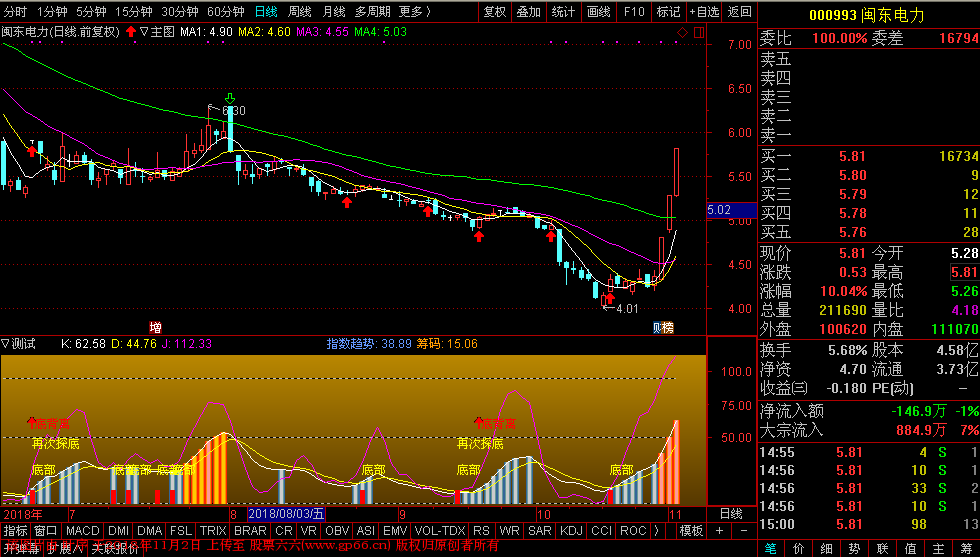Select the MACD indicator tab
This screenshot has width=980, height=557.
tap(82, 531)
